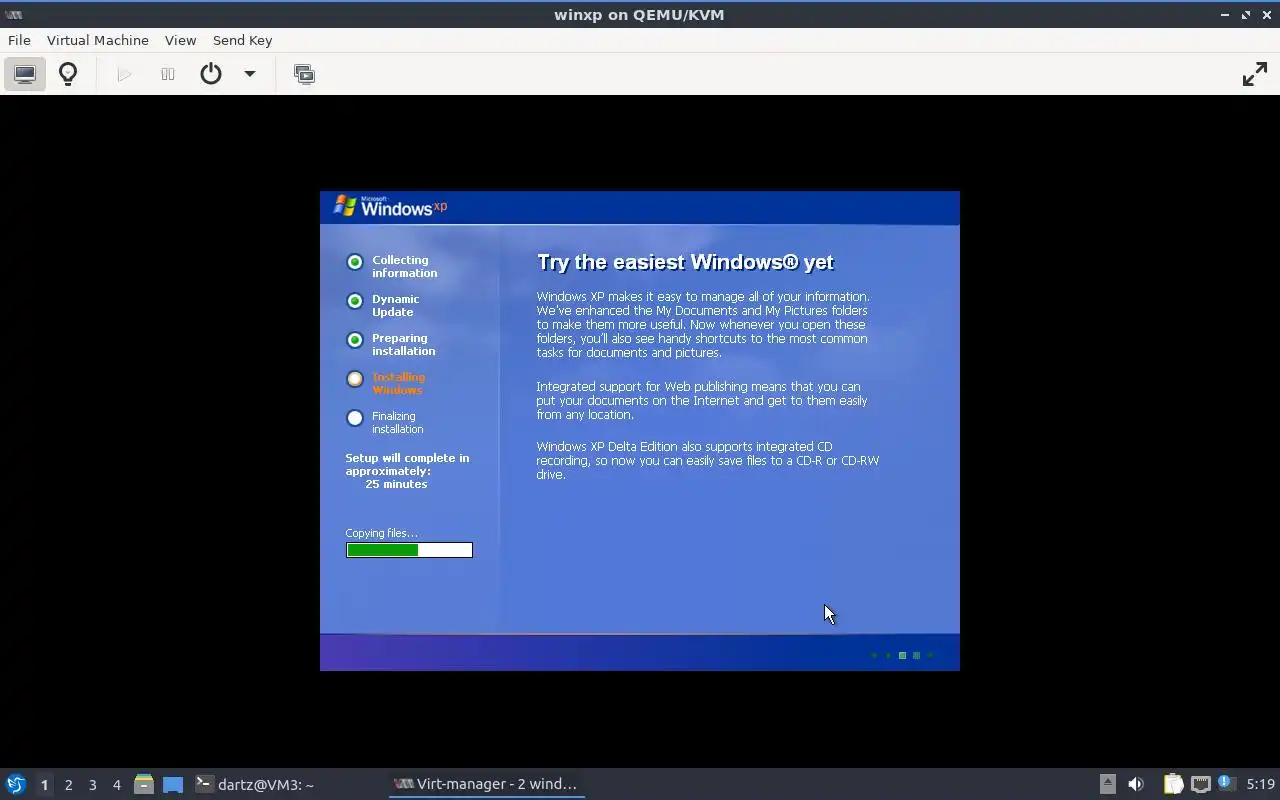1280x800 pixels.
Task: Activate the Virt-manager taskbar button
Action: [486, 784]
